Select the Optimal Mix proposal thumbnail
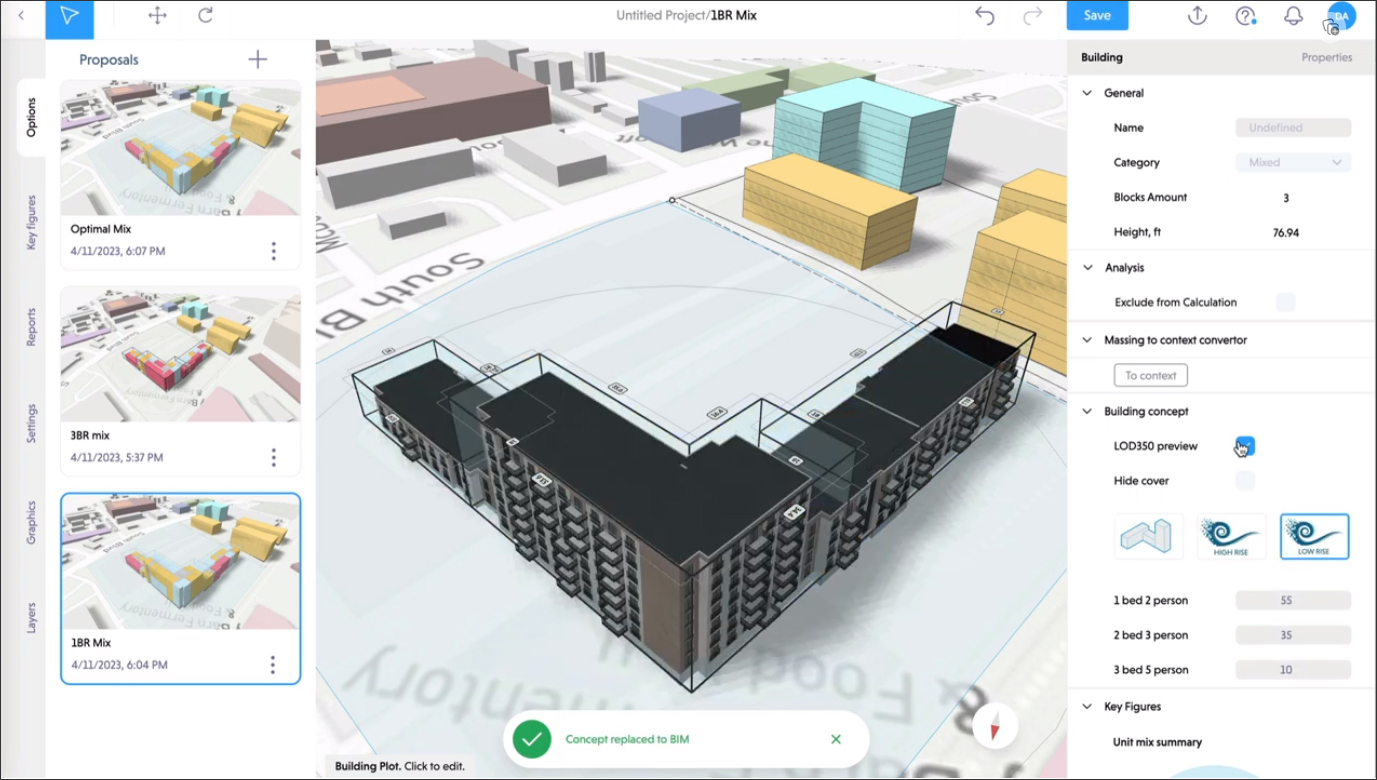The image size is (1377, 780). coord(180,148)
